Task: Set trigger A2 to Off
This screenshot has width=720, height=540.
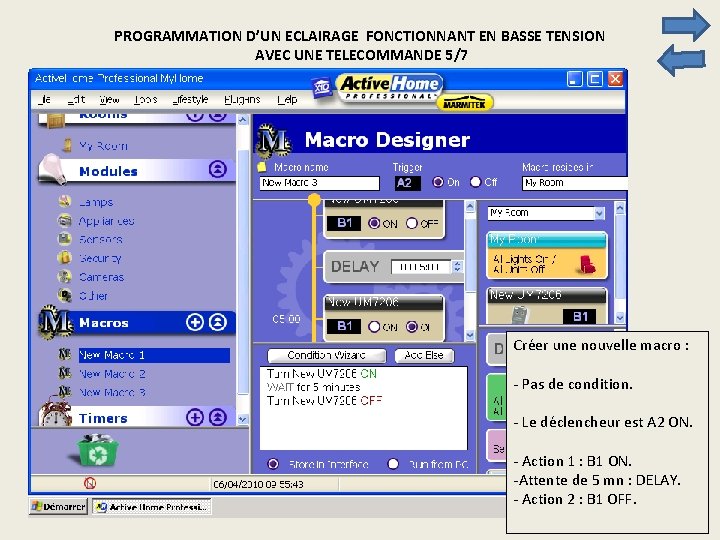Action: pyautogui.click(x=475, y=182)
